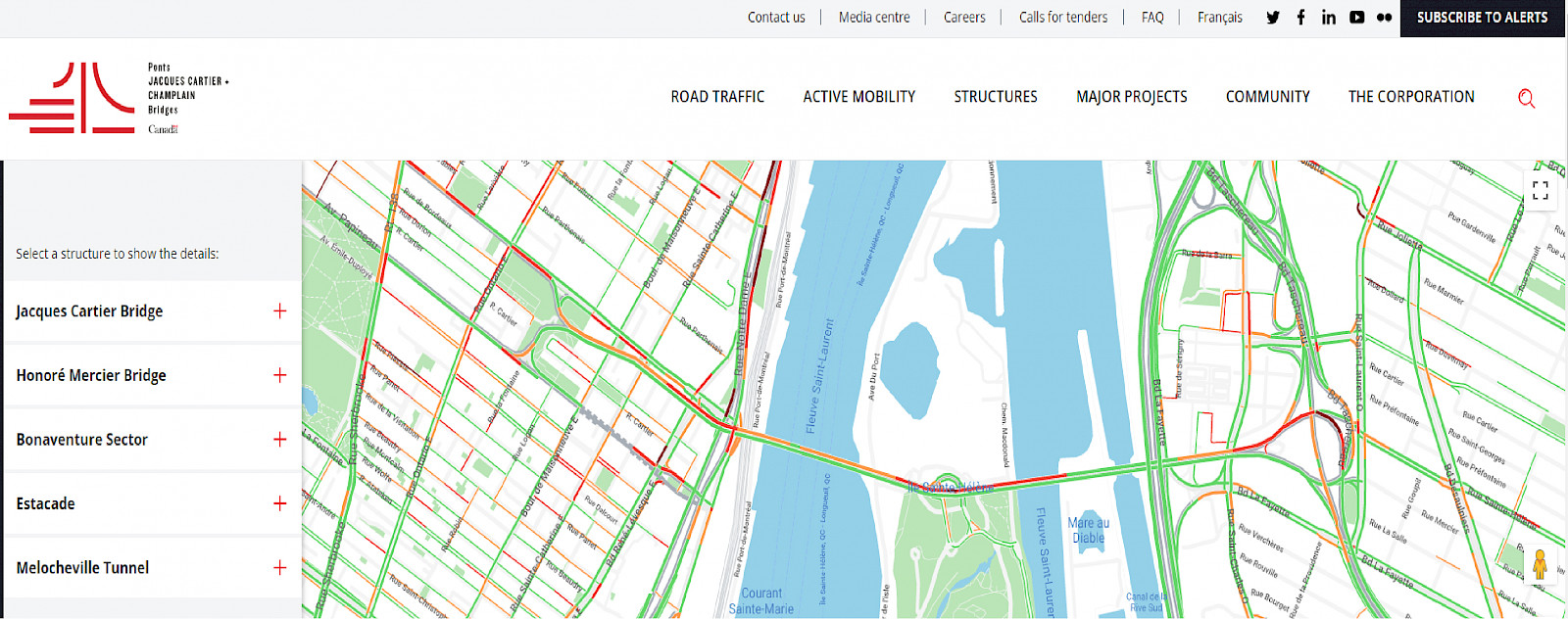This screenshot has height=619, width=1568.
Task: Open the Active Mobility menu
Action: point(859,97)
